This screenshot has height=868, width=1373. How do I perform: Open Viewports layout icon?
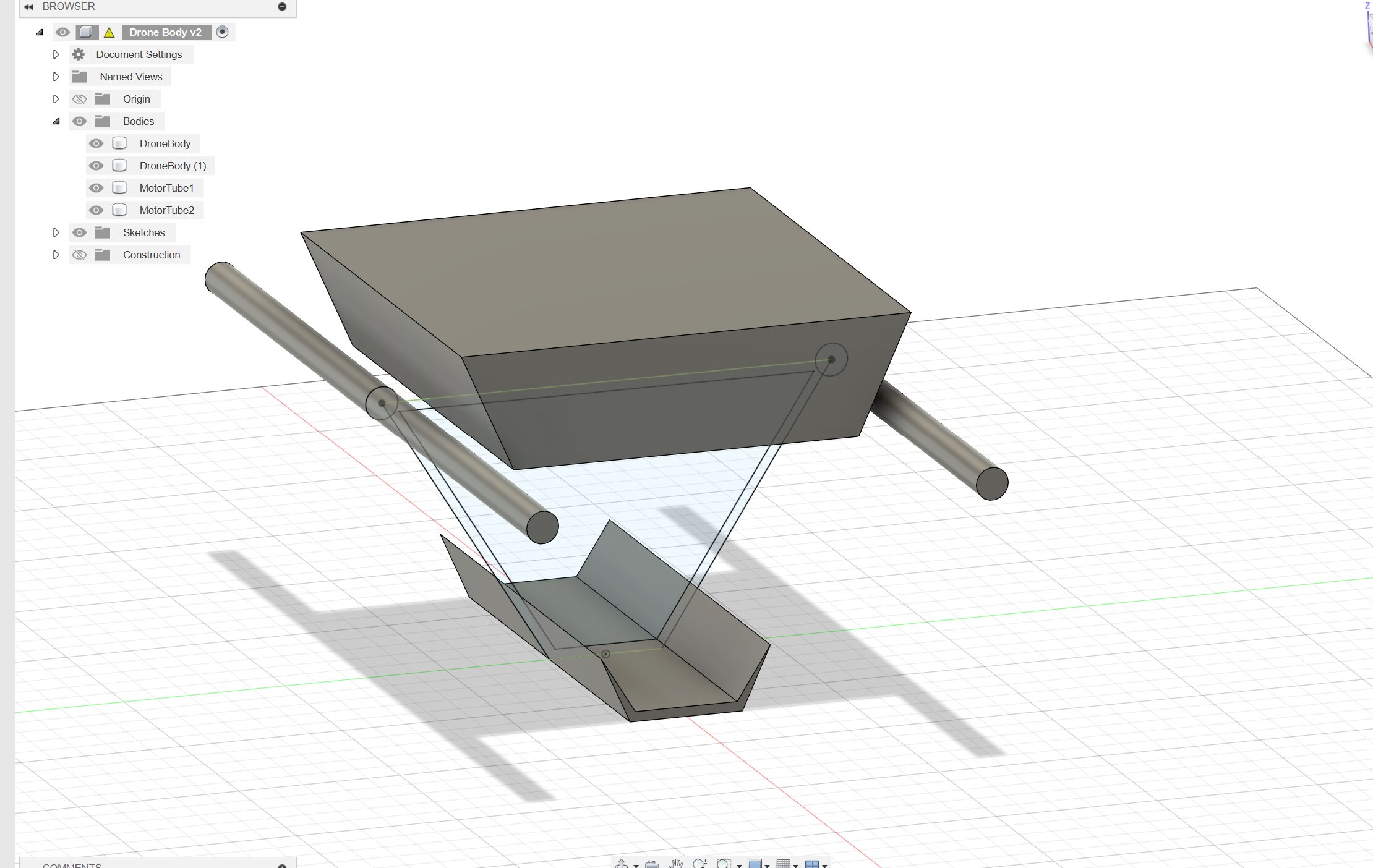[812, 864]
